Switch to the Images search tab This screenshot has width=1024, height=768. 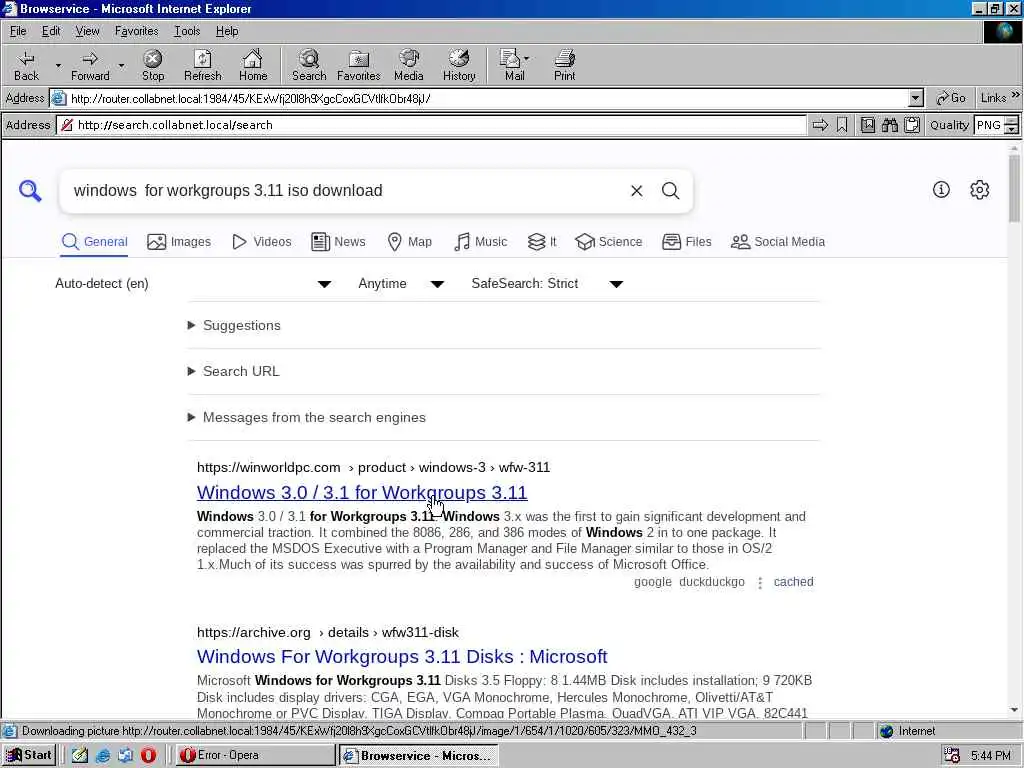click(x=179, y=242)
